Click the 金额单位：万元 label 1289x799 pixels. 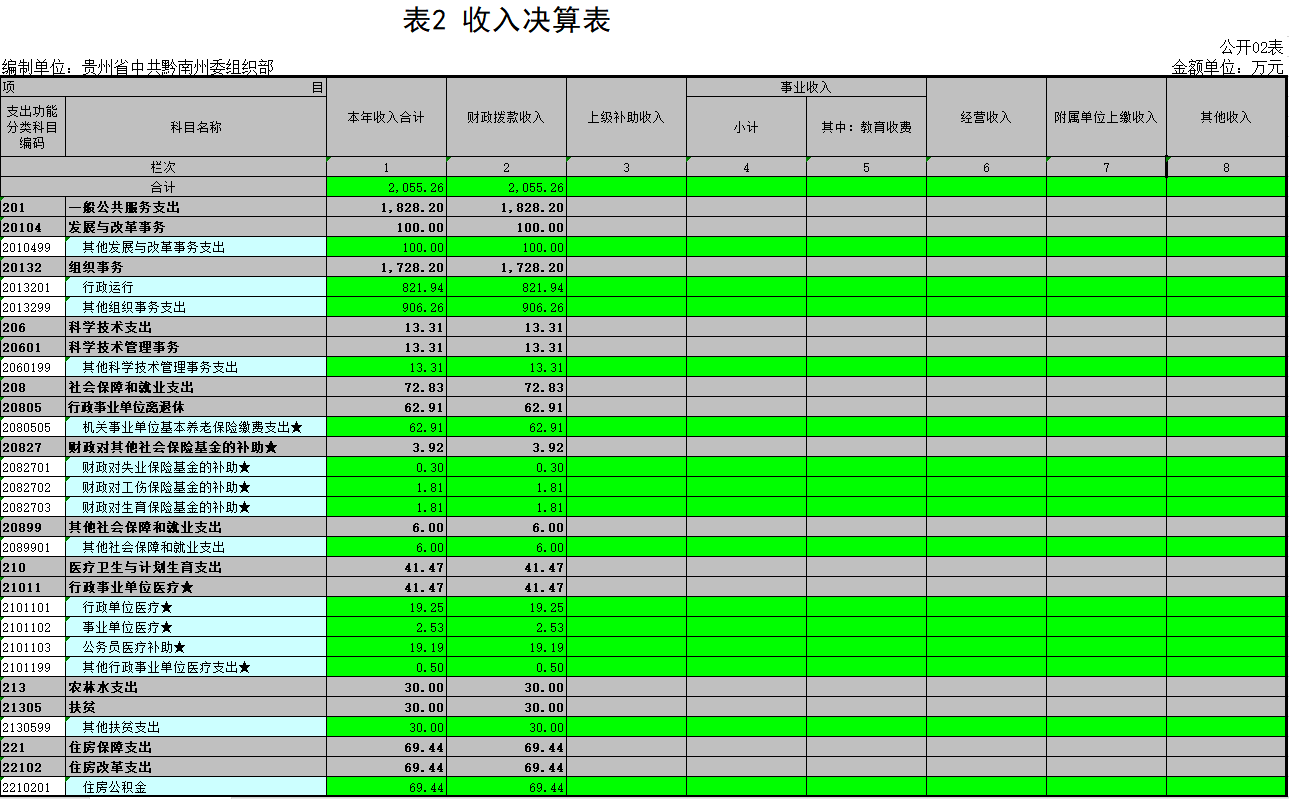coord(1227,67)
